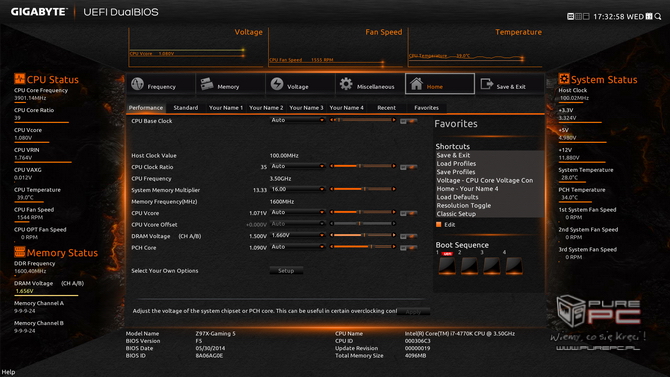Click the Classic Setup shortcut
This screenshot has width=670, height=377.
point(456,214)
